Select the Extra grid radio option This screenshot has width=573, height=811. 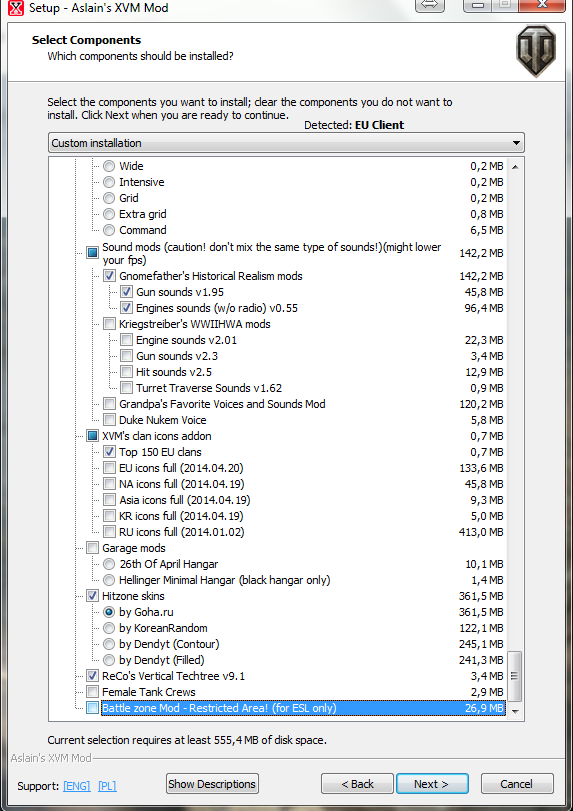pos(109,214)
